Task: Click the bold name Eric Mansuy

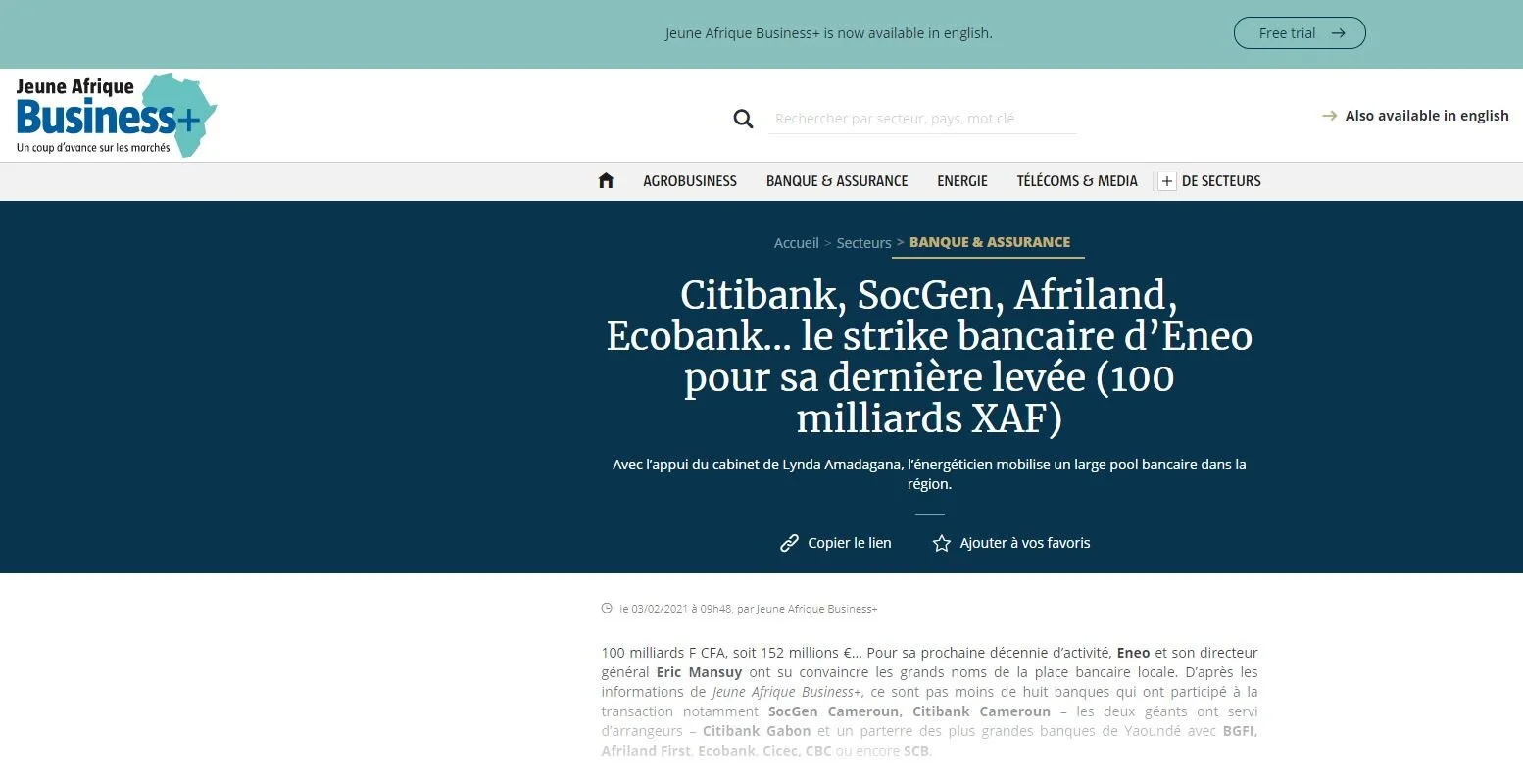Action: [699, 672]
